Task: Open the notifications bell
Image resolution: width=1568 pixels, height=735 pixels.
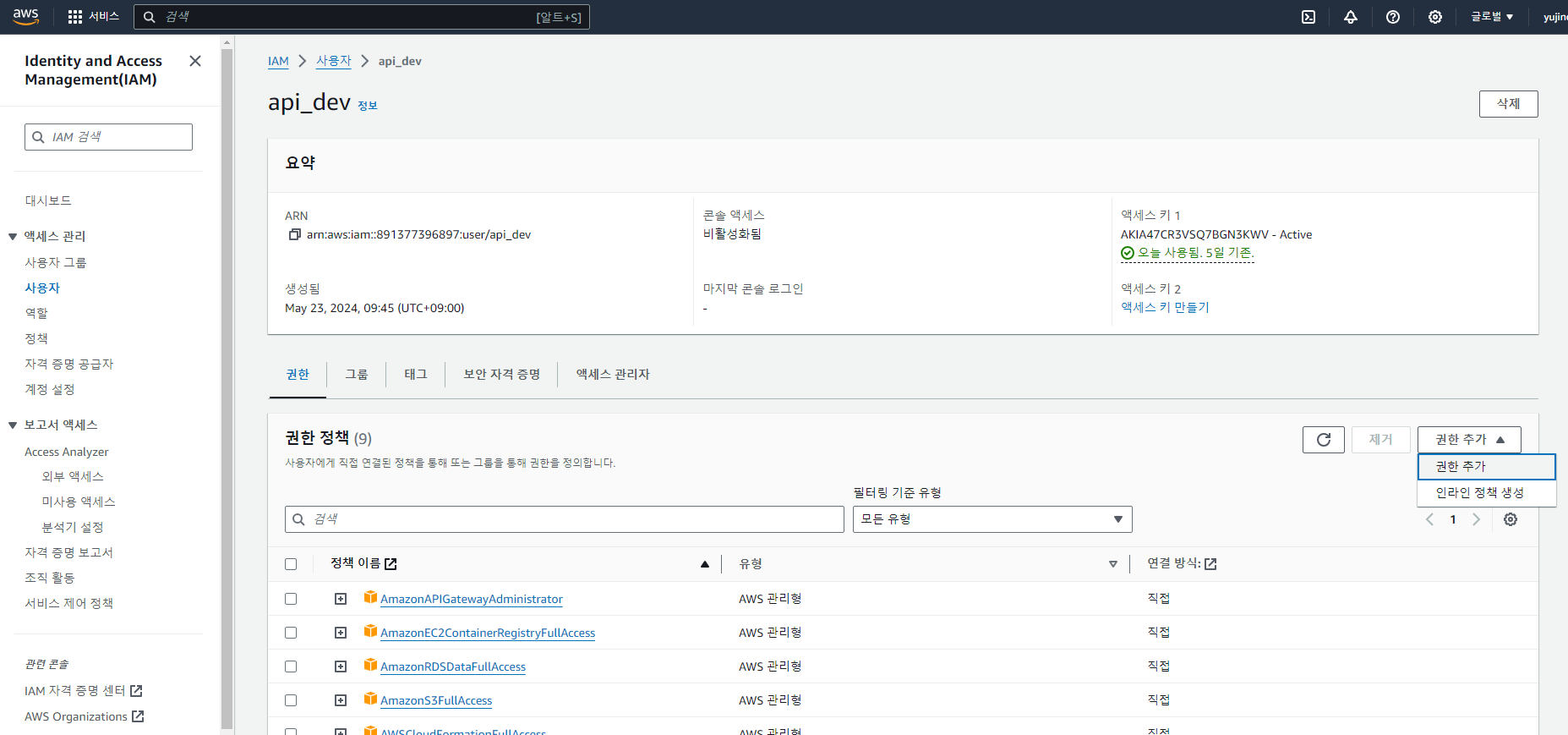Action: [x=1351, y=17]
